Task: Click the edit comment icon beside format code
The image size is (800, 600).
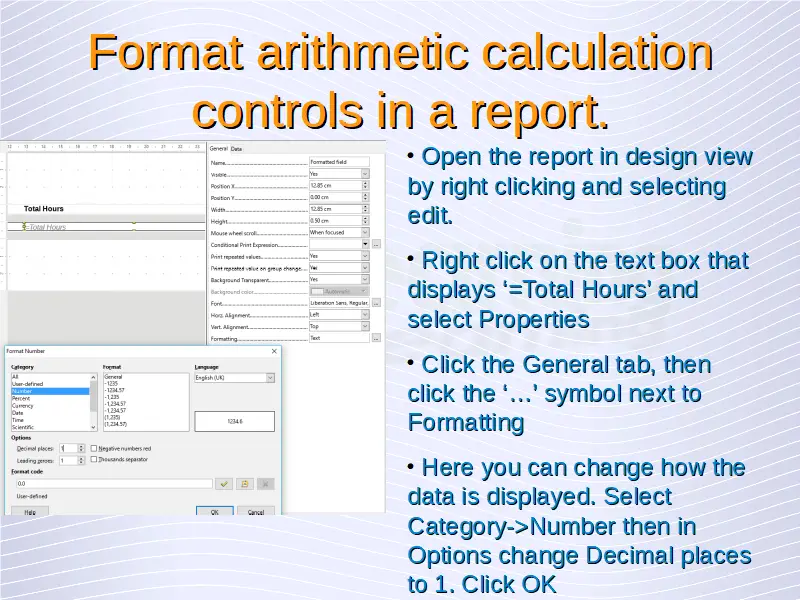Action: click(245, 484)
